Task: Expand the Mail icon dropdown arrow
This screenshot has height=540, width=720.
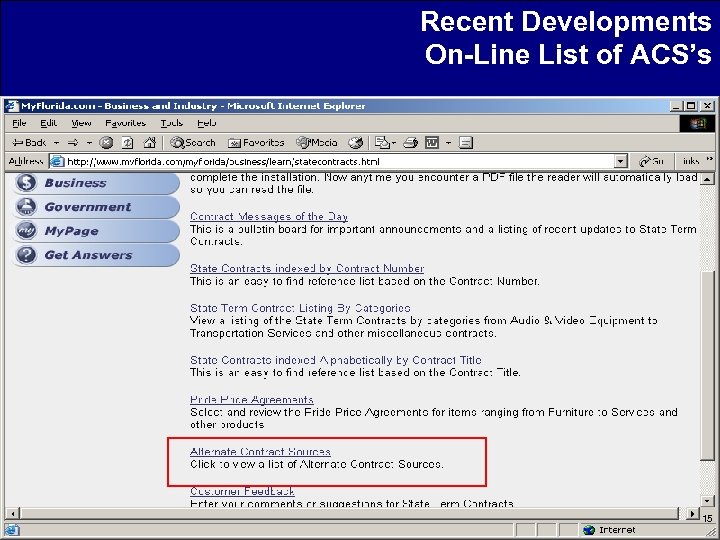Action: (394, 143)
